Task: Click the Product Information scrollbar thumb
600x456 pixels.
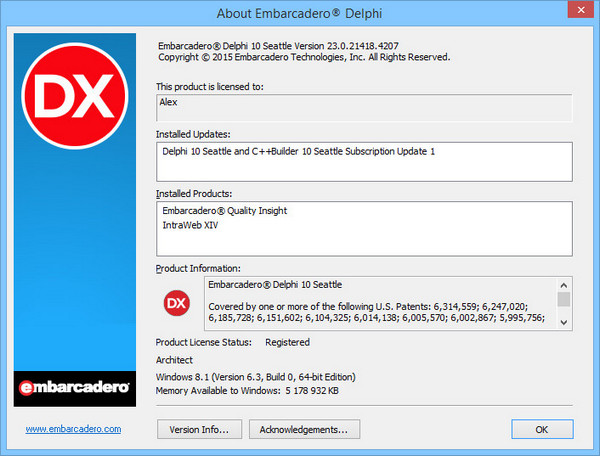Action: coord(564,298)
